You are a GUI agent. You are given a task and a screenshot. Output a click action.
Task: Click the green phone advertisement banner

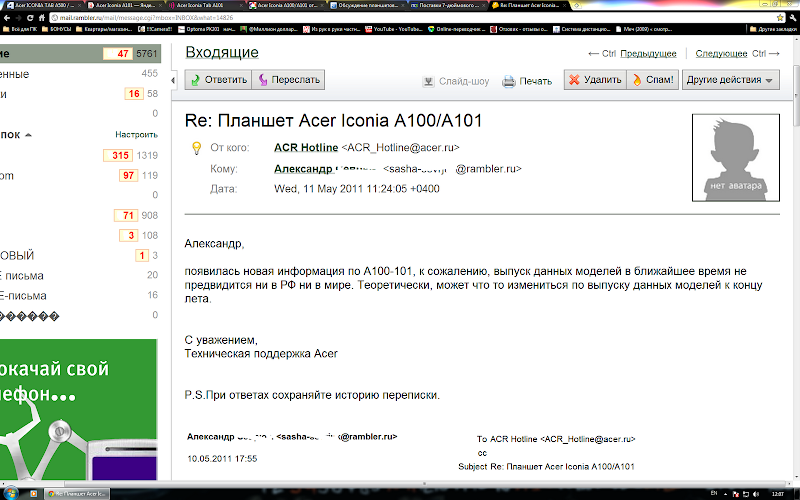(x=79, y=409)
